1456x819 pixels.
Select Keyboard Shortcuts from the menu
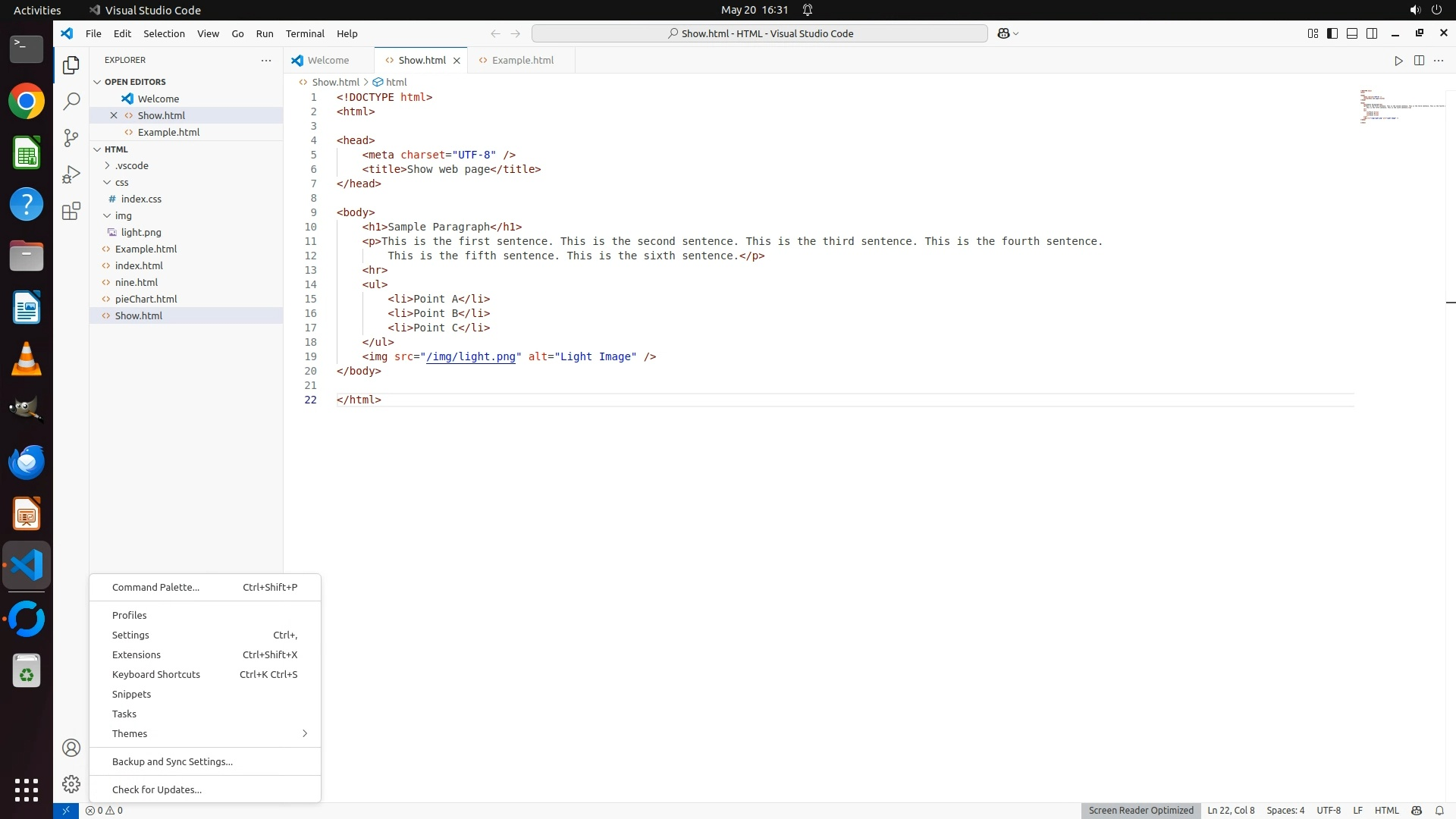(156, 674)
